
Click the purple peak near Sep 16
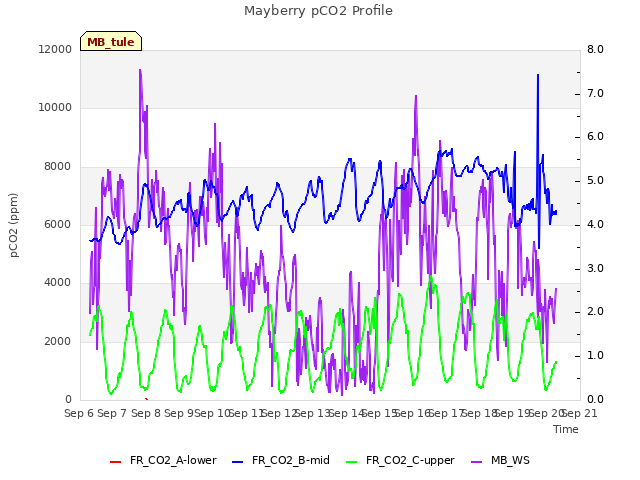click(416, 96)
